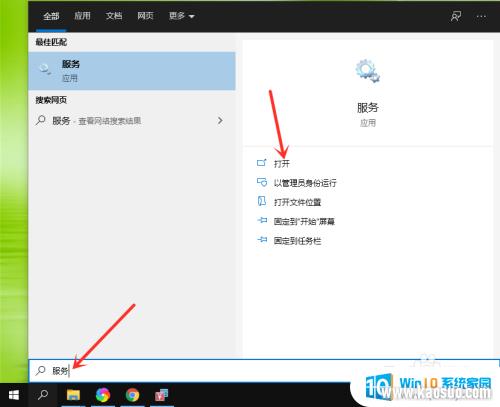Viewport: 500px width, 407px height.
Task: Select the 网页 tab
Action: (x=145, y=16)
